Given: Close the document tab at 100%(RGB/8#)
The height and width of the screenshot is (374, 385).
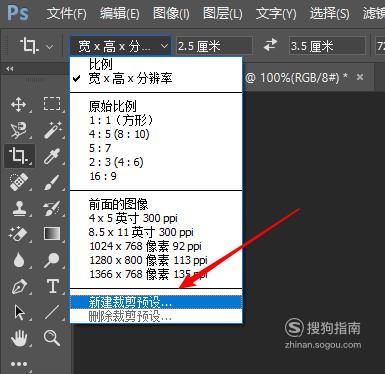Looking at the screenshot, I should tap(360, 77).
